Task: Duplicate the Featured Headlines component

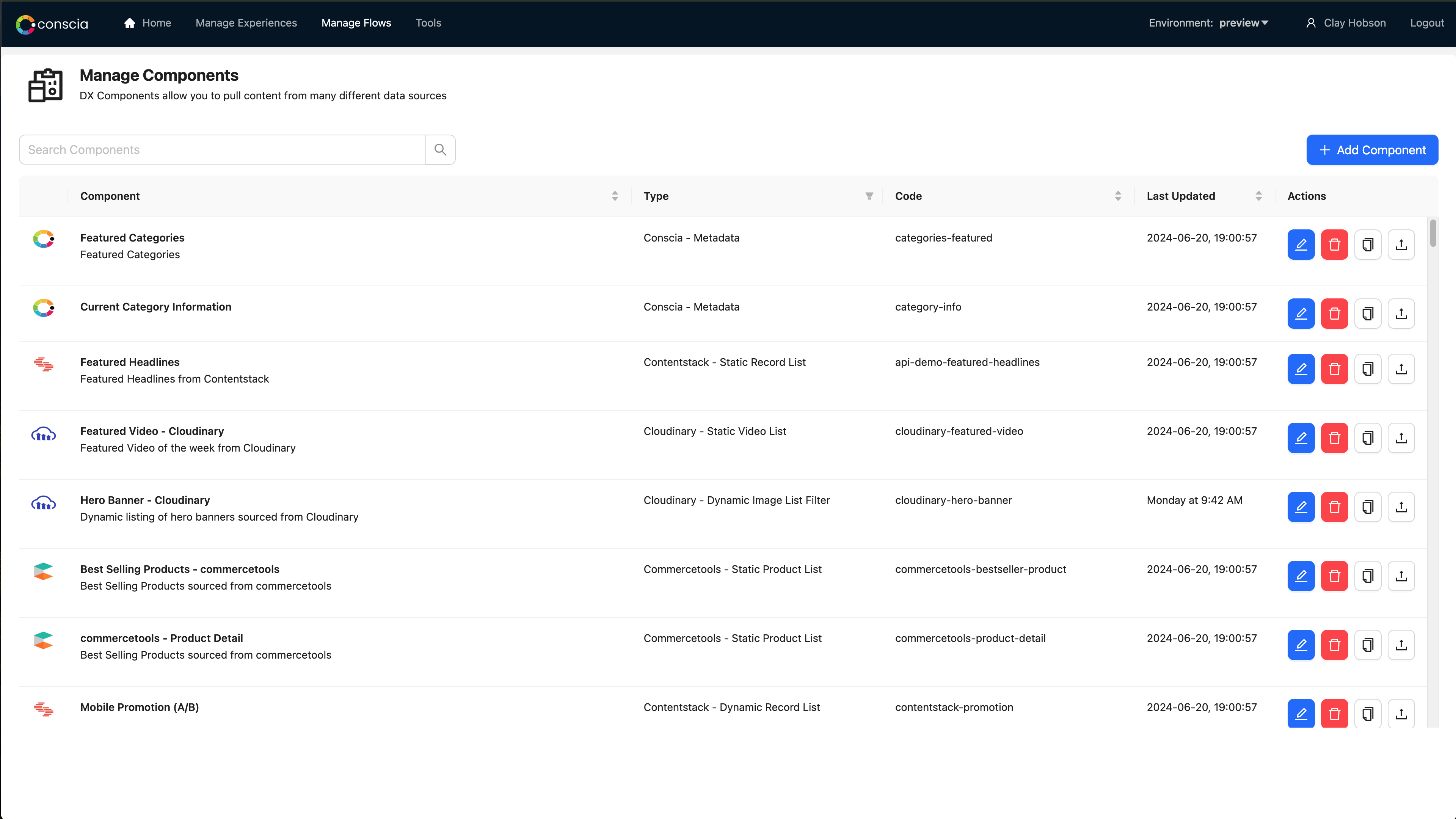Action: 1367,369
